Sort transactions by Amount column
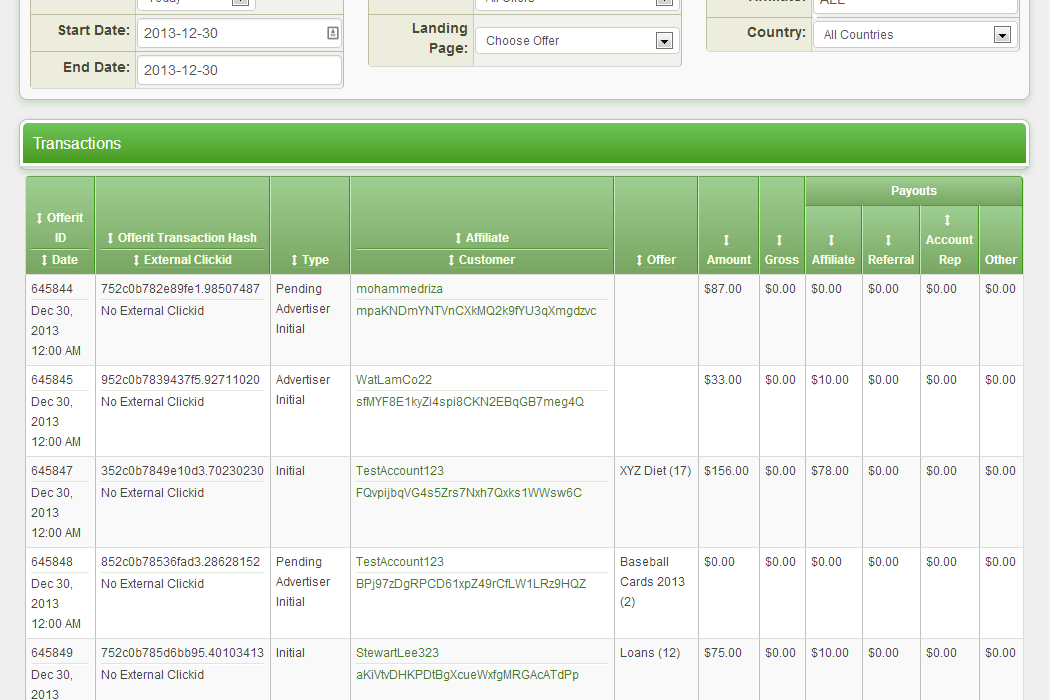1050x700 pixels. click(728, 250)
